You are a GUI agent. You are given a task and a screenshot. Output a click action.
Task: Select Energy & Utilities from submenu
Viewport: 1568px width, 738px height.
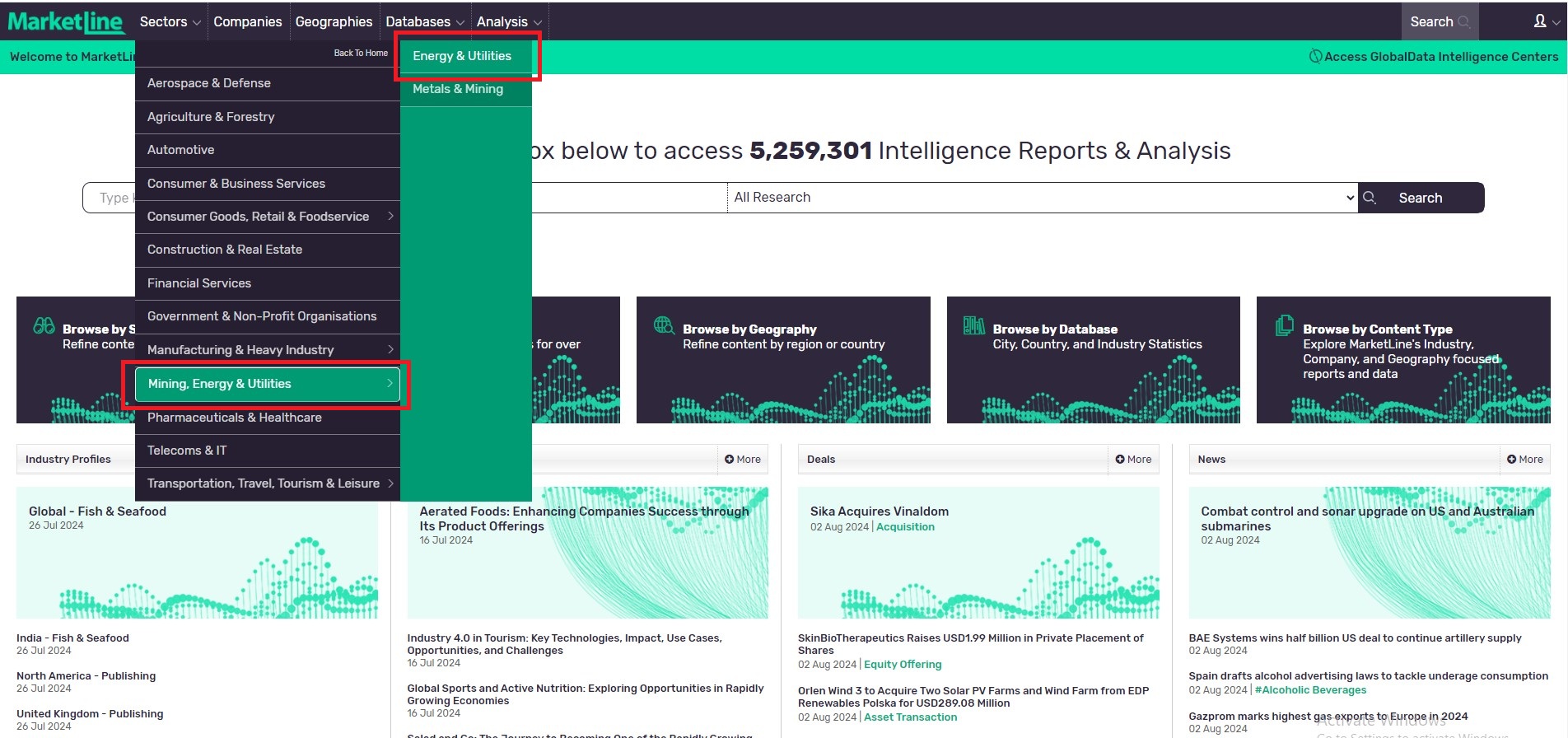[462, 56]
